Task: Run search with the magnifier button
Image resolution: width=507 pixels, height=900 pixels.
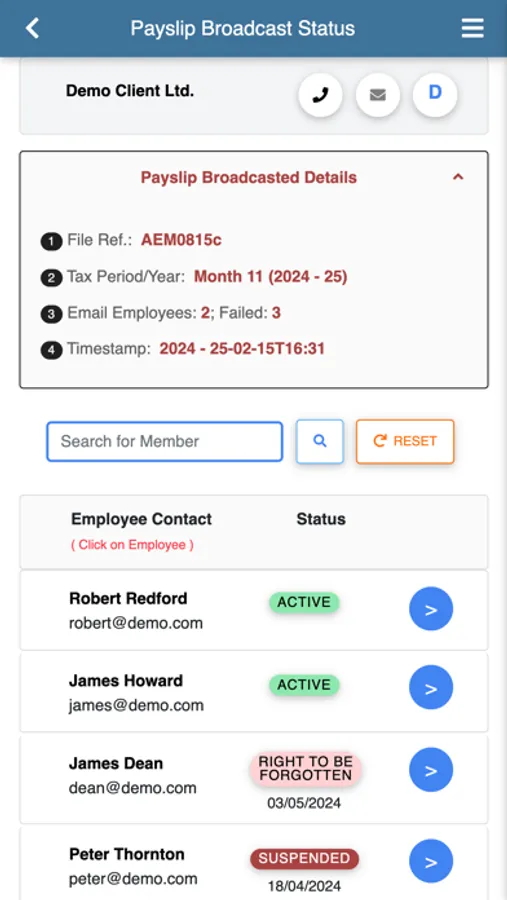Action: pos(320,441)
